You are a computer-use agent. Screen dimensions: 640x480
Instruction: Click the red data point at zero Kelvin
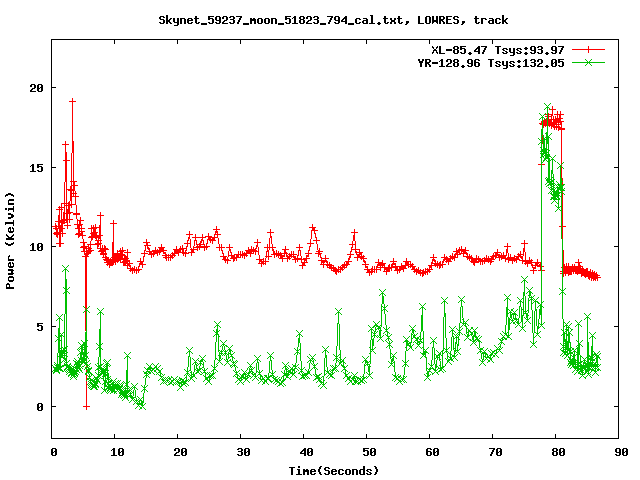point(86,407)
